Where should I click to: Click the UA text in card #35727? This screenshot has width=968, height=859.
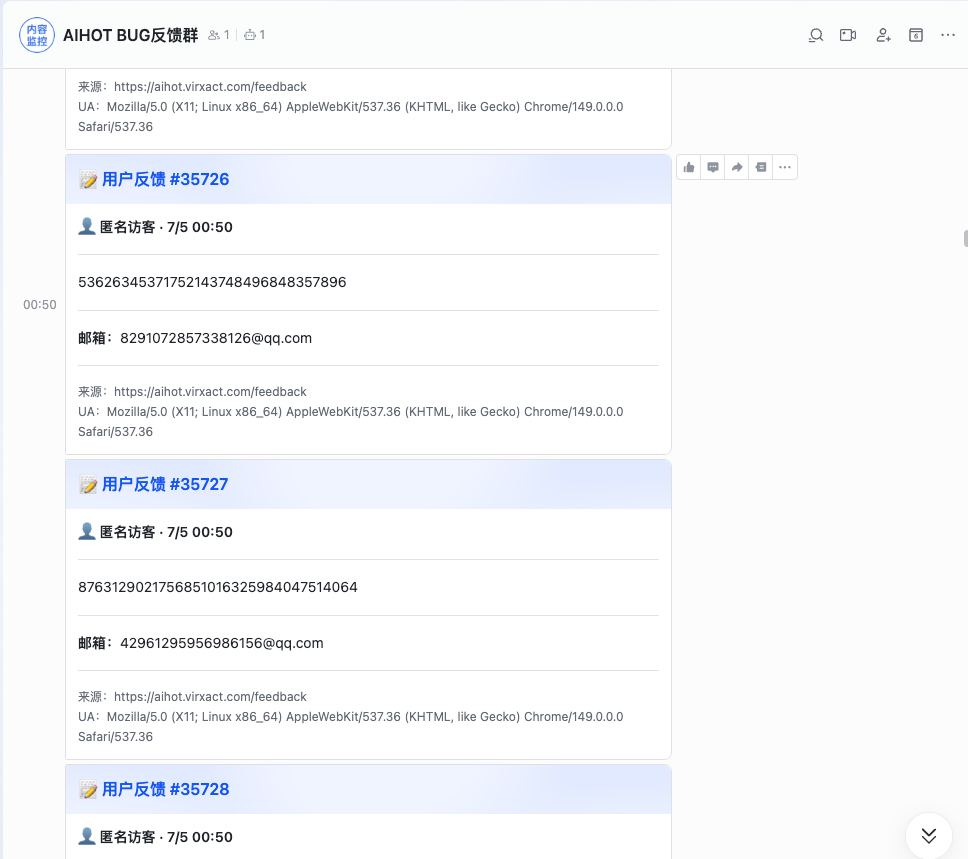click(351, 727)
